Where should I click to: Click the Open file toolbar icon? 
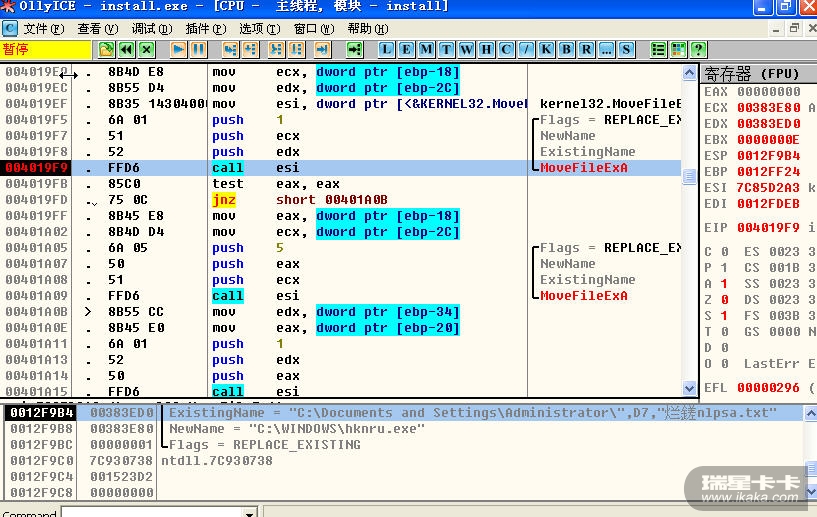click(107, 49)
